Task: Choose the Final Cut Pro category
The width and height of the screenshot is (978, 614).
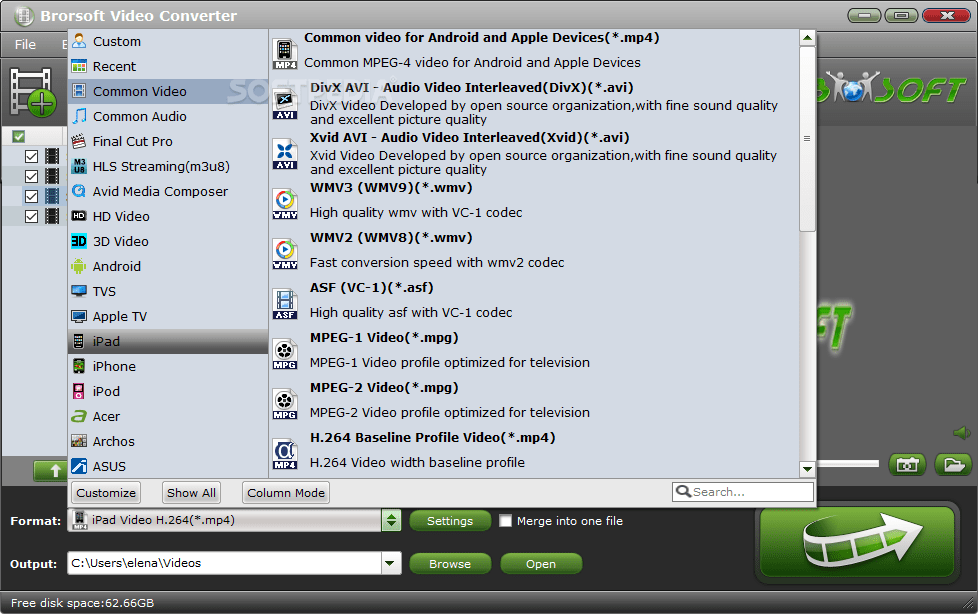Action: coord(168,141)
